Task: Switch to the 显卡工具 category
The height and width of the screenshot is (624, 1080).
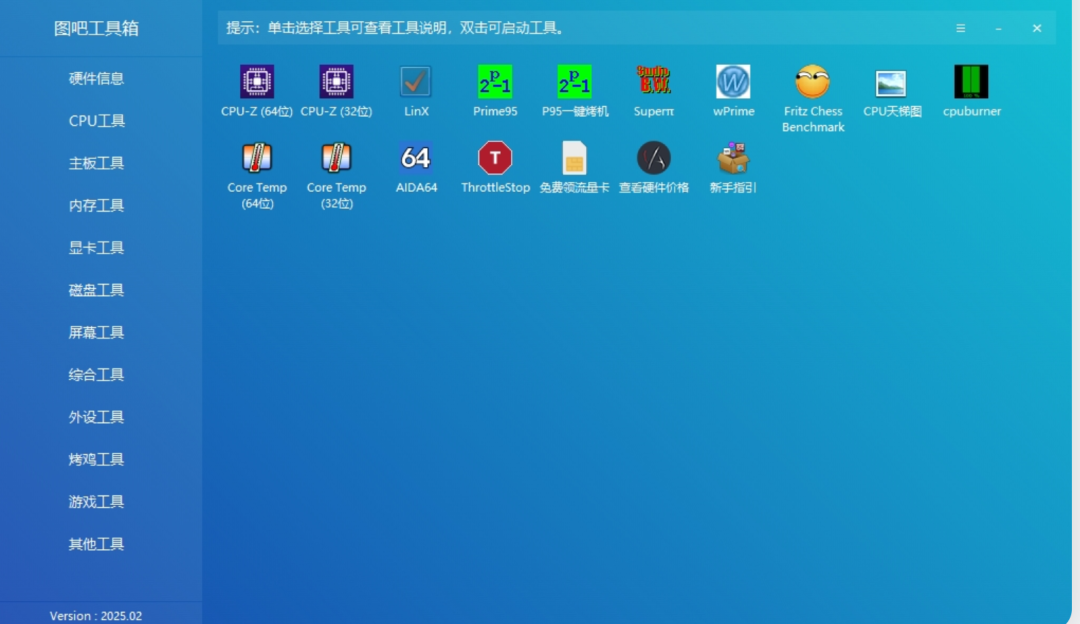Action: [x=96, y=248]
